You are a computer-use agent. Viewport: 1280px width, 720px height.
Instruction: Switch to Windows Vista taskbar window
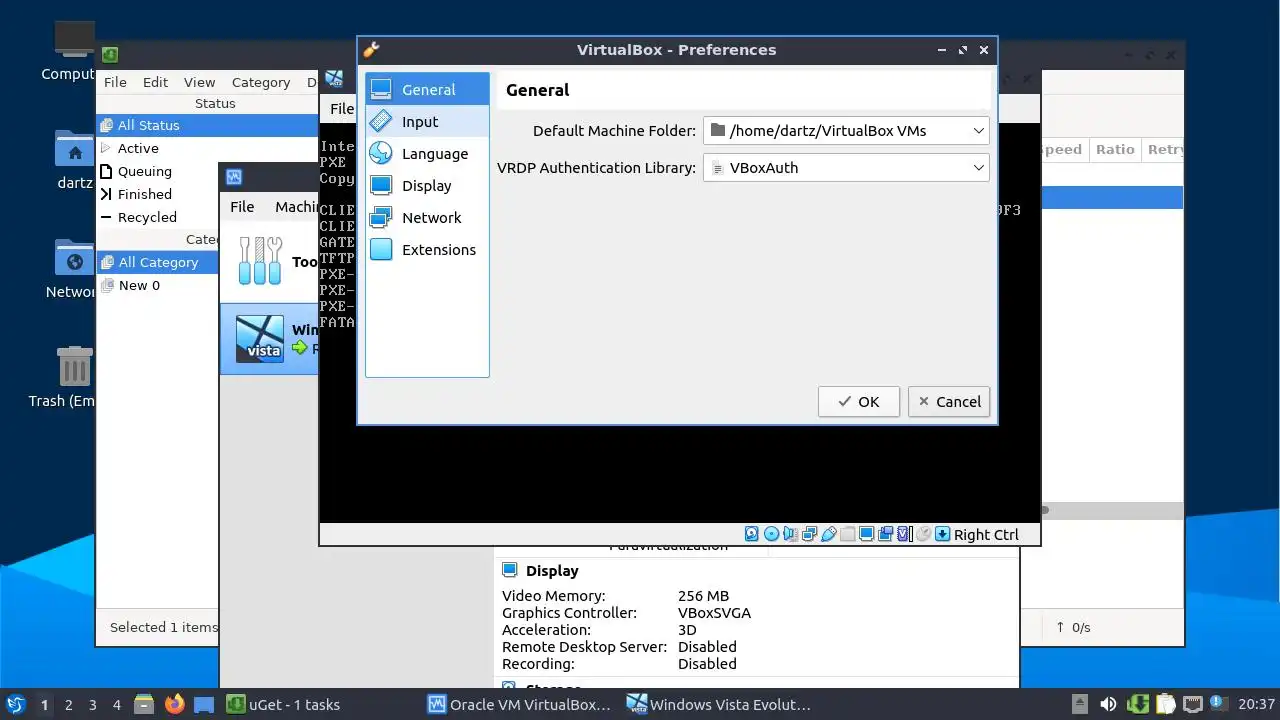[719, 704]
